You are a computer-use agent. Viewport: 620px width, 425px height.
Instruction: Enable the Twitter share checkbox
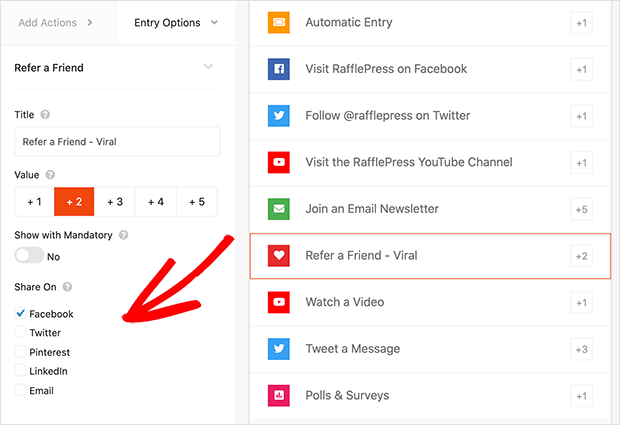point(21,333)
